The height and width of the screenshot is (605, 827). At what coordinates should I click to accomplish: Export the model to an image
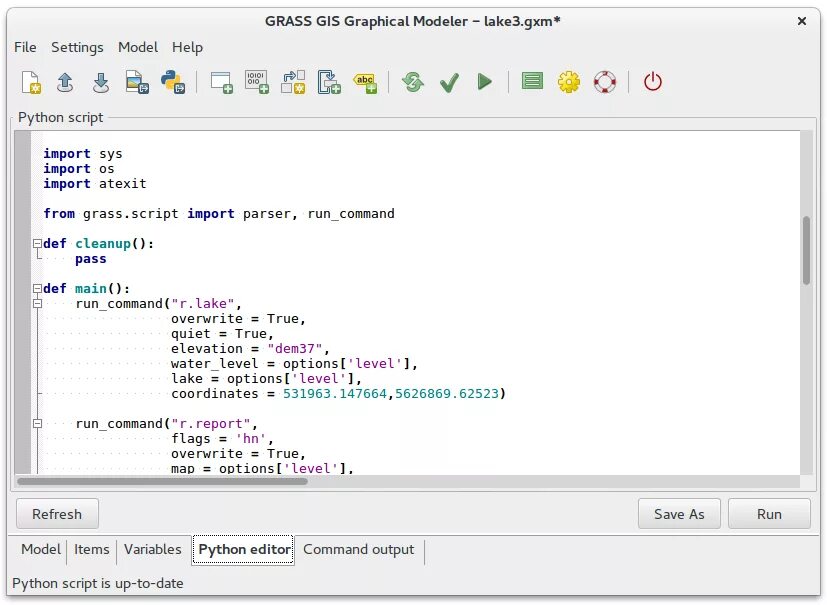[x=137, y=82]
